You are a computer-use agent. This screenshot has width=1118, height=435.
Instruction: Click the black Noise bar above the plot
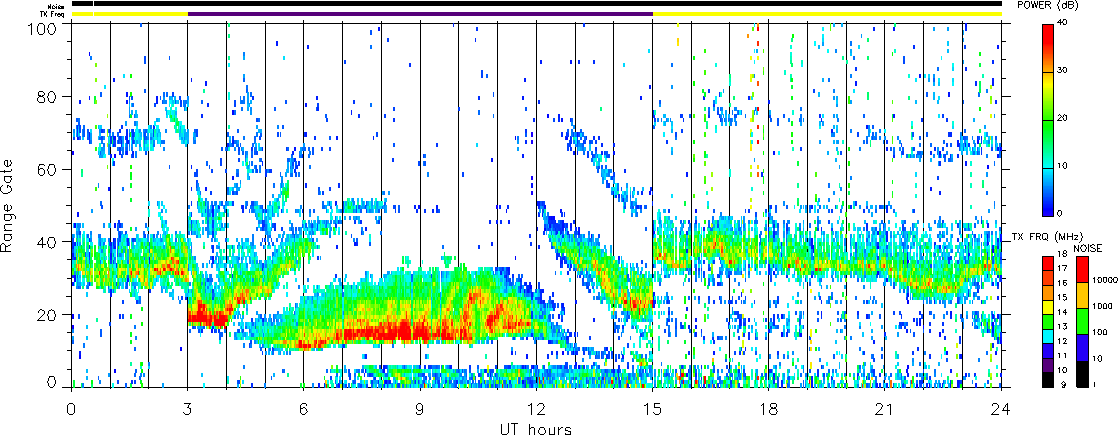point(536,5)
